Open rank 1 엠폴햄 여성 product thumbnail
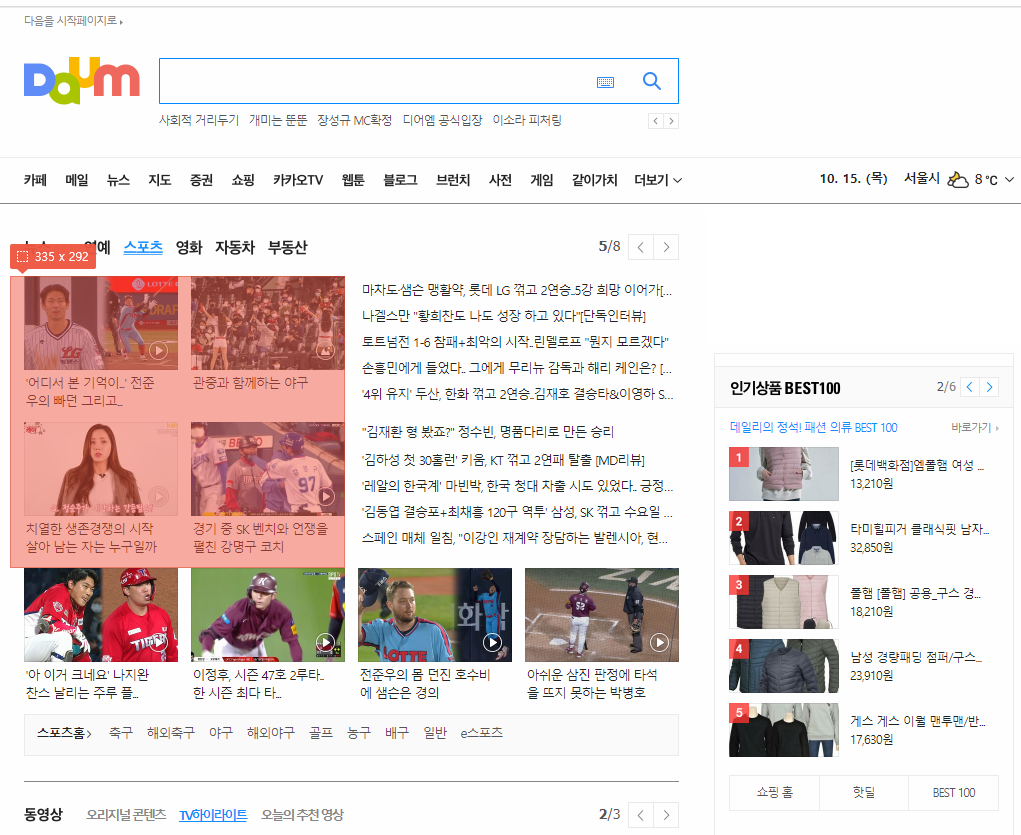Image resolution: width=1021 pixels, height=835 pixels. pyautogui.click(x=784, y=474)
